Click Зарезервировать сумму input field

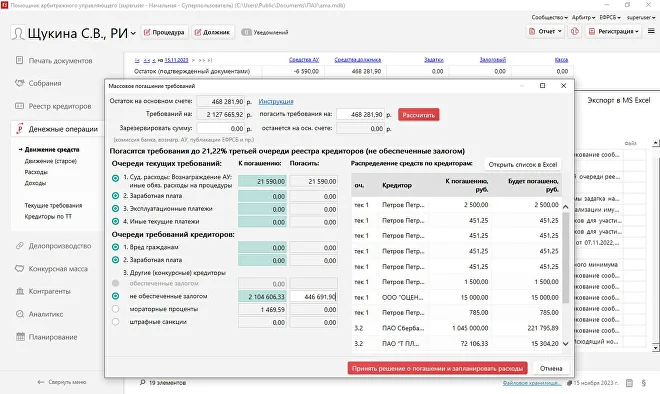coord(221,128)
